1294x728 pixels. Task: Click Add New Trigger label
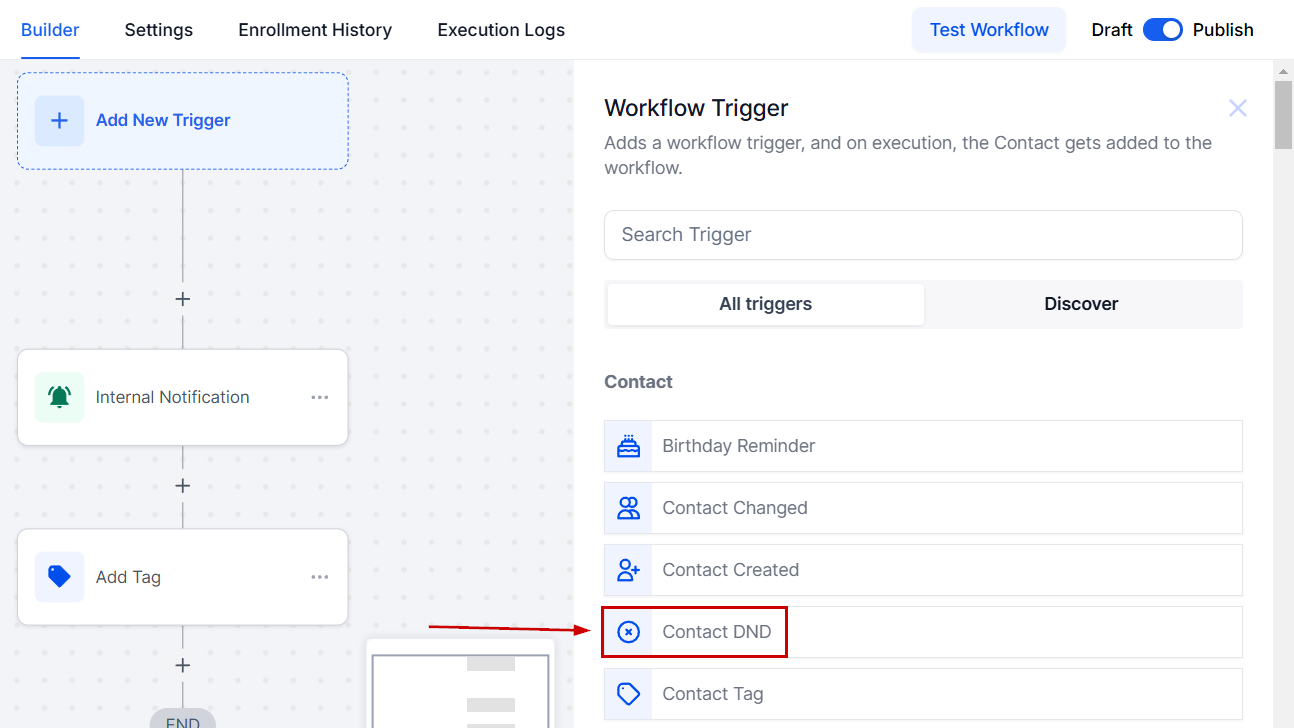[163, 120]
